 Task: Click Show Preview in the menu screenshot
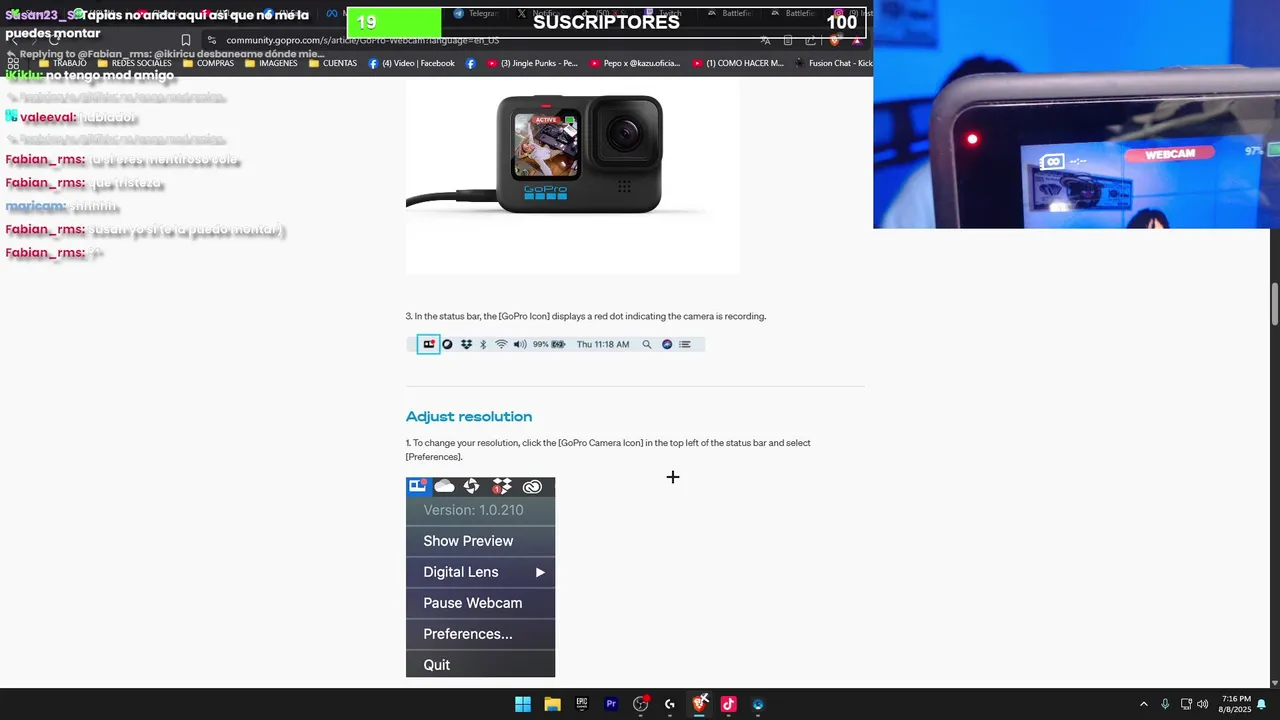[468, 541]
